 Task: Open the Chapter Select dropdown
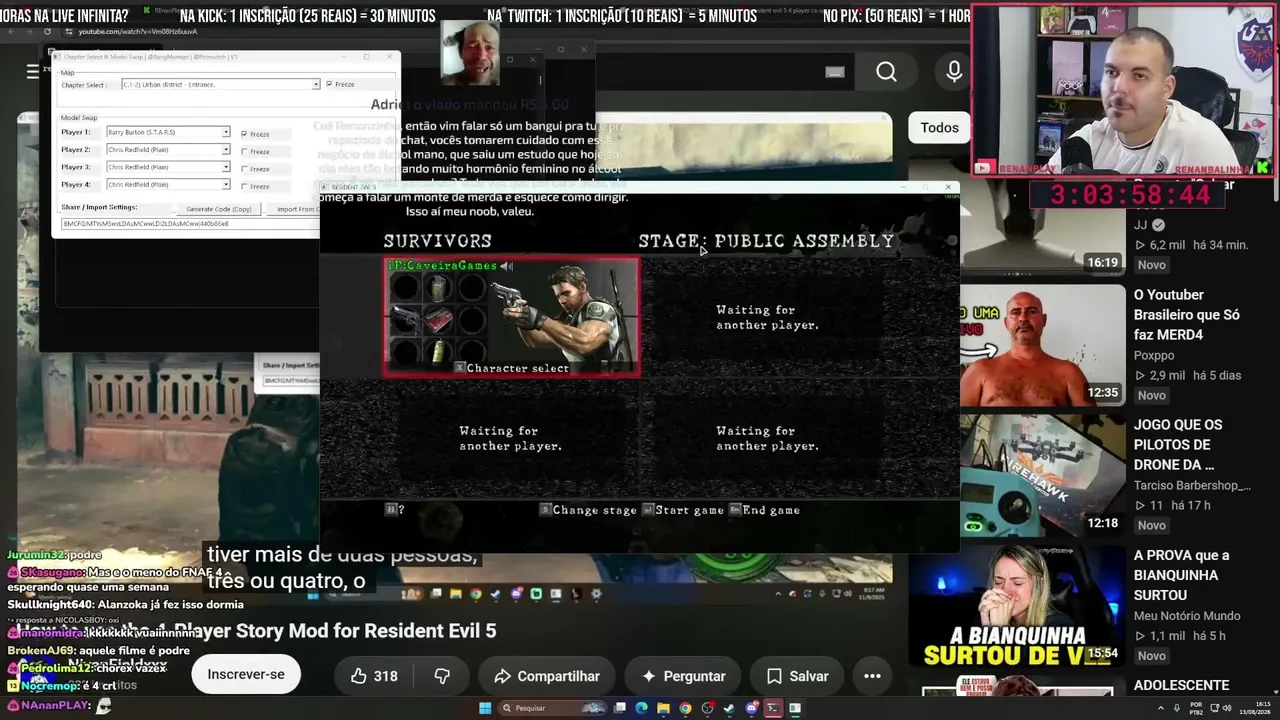220,84
